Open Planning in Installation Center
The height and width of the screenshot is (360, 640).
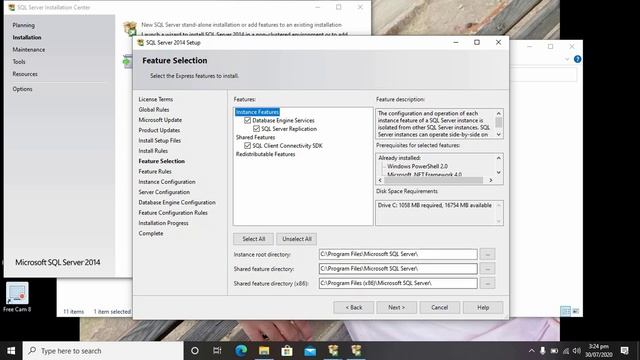click(23, 25)
